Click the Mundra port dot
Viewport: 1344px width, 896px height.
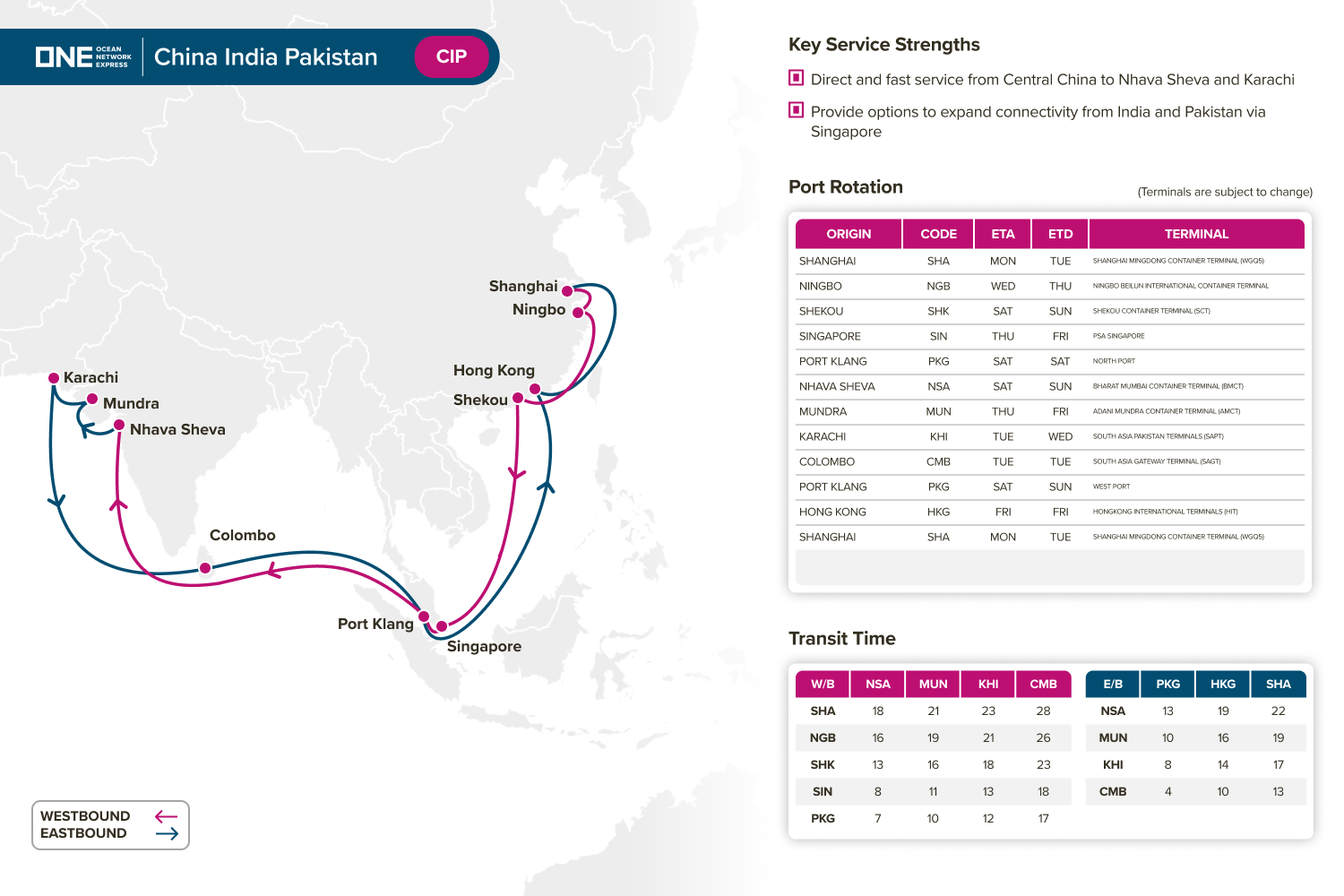point(92,399)
